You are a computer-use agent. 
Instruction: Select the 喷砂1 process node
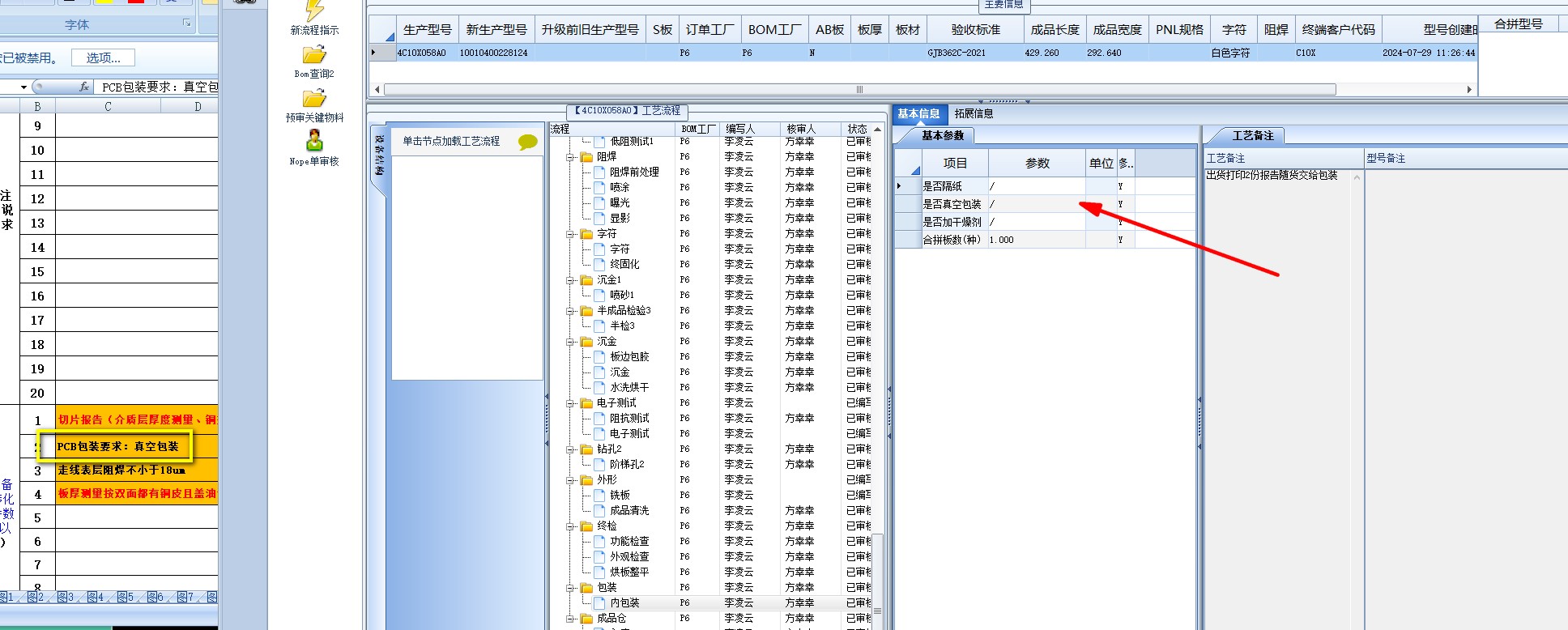coord(622,295)
